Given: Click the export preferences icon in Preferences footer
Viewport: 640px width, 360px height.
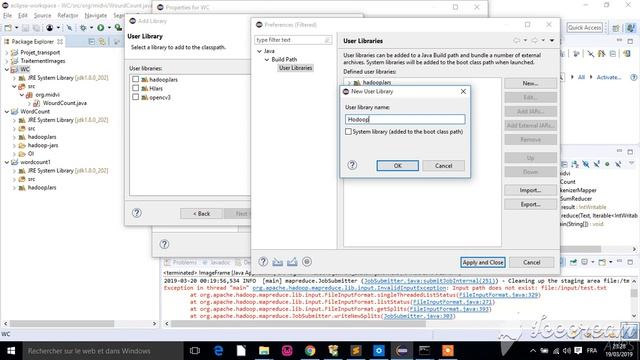Looking at the screenshot, I should 292,262.
